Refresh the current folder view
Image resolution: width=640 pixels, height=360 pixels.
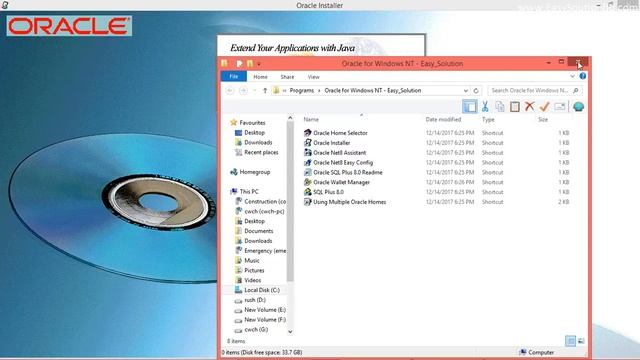click(x=476, y=91)
